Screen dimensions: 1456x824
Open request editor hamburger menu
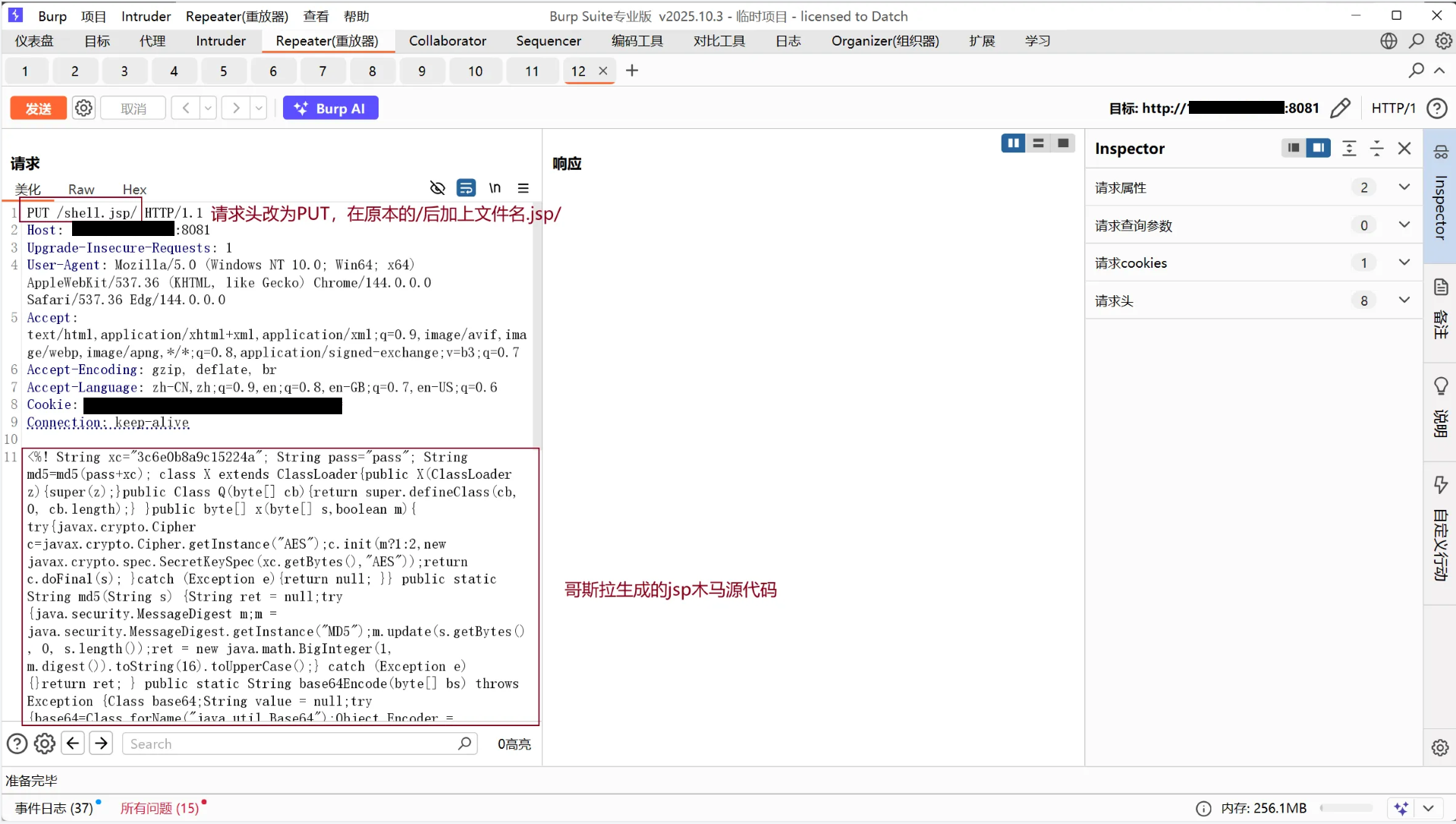[523, 188]
